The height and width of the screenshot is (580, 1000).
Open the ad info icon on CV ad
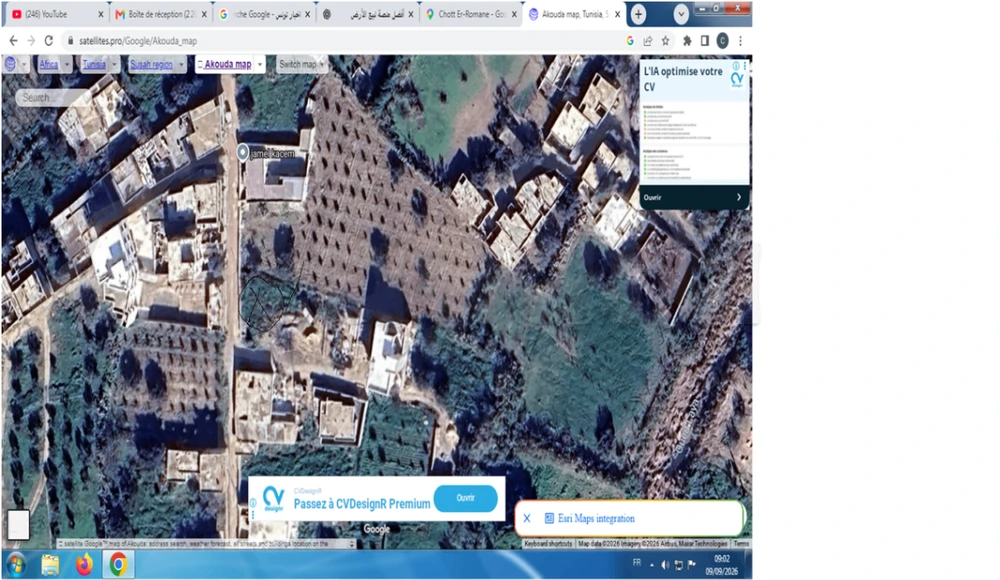point(736,66)
